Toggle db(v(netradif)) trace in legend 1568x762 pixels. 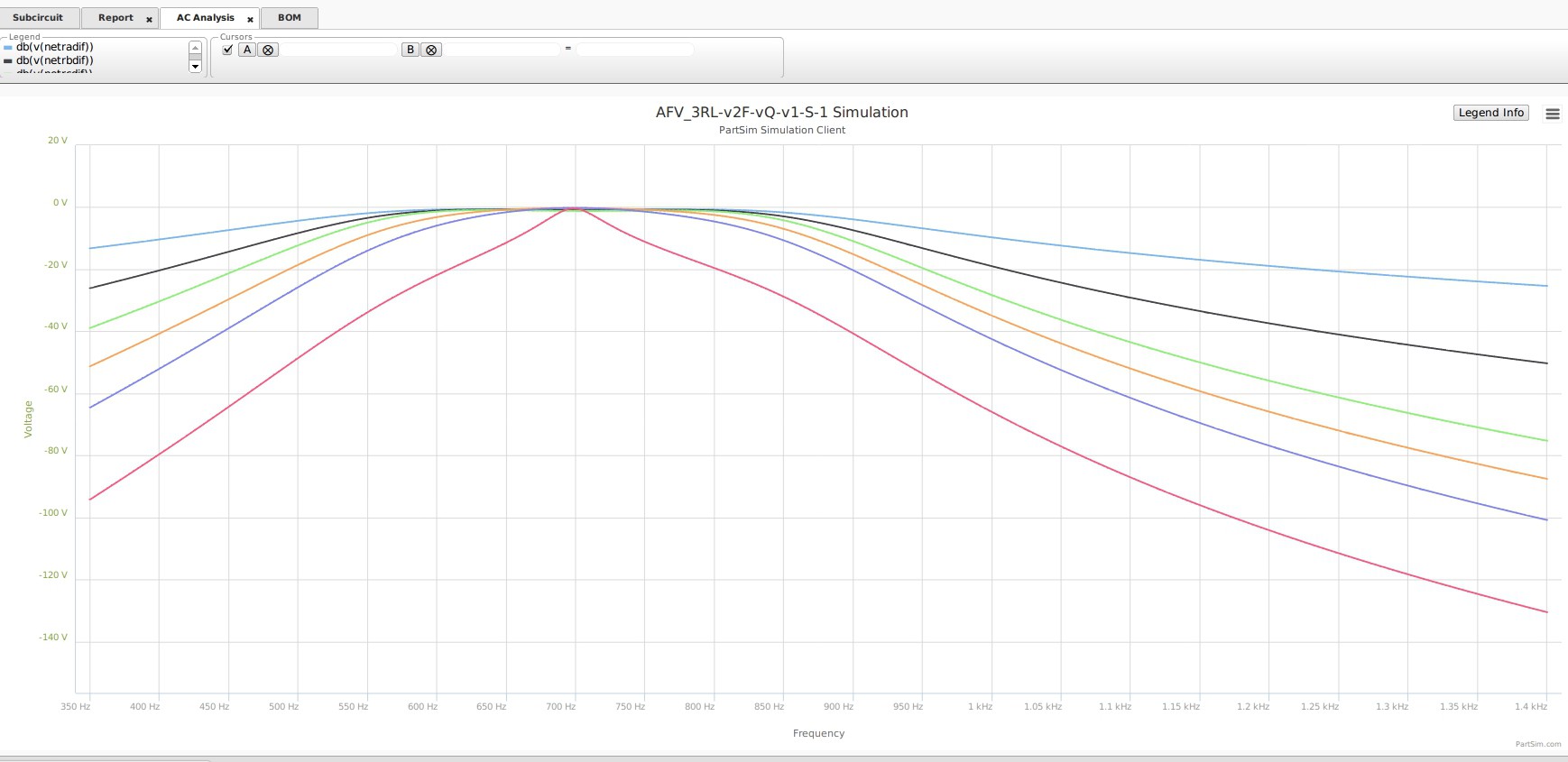pyautogui.click(x=54, y=47)
